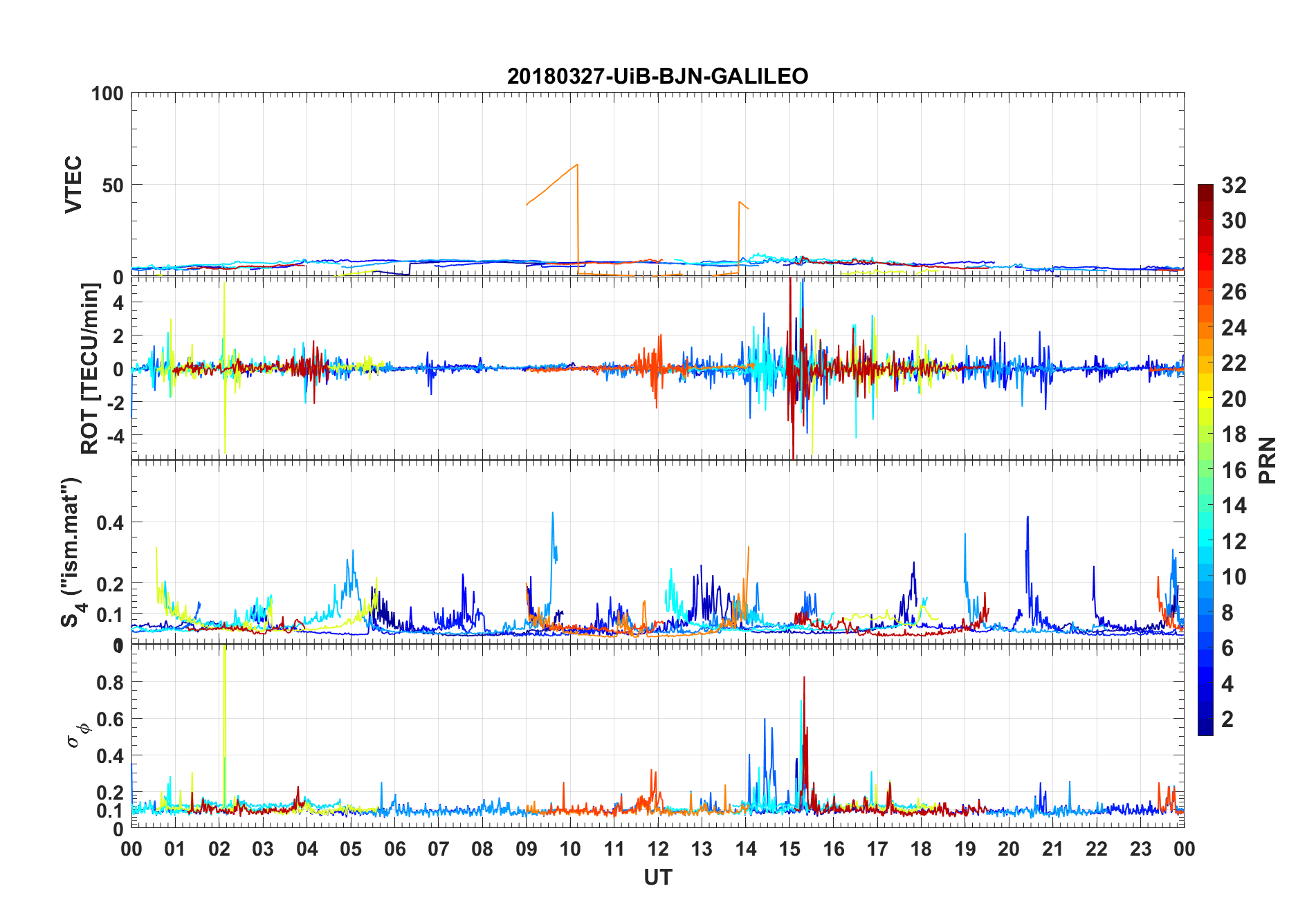Select x-axis hour tick 07

[439, 849]
